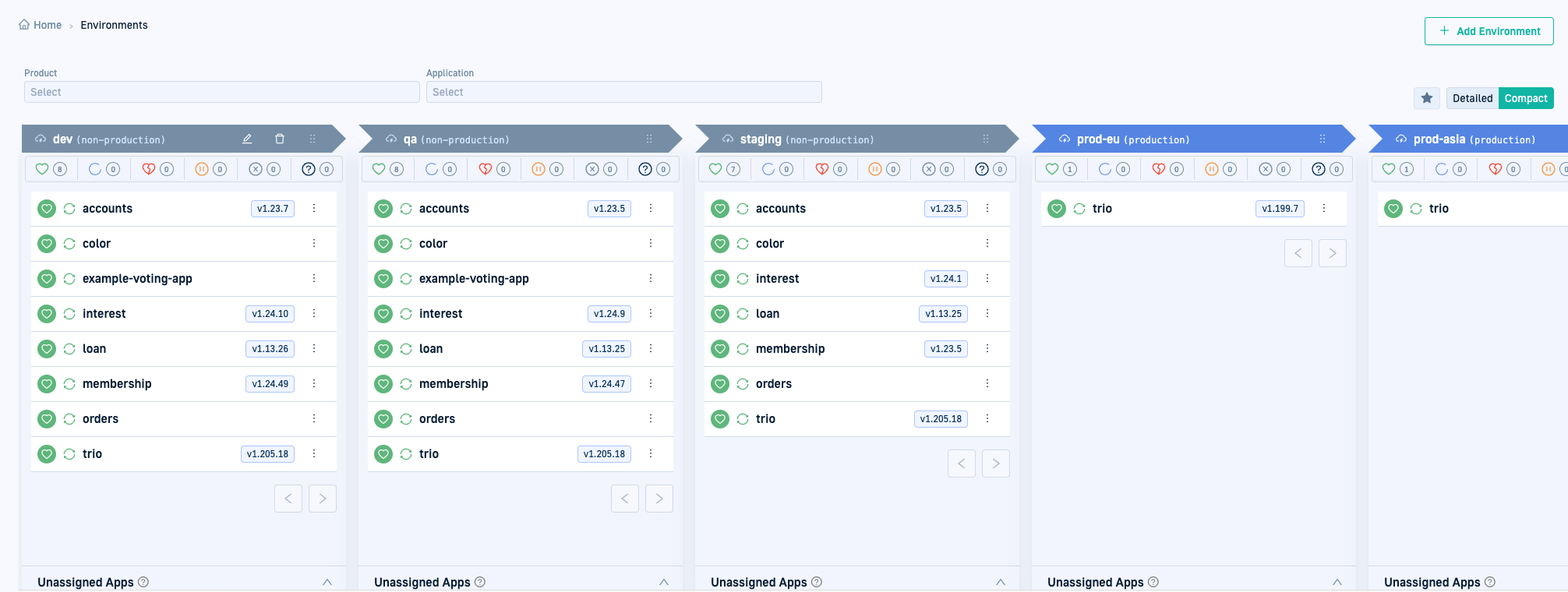The width and height of the screenshot is (1568, 592).
Task: Click sync status icon for qa loan app
Action: 406,349
